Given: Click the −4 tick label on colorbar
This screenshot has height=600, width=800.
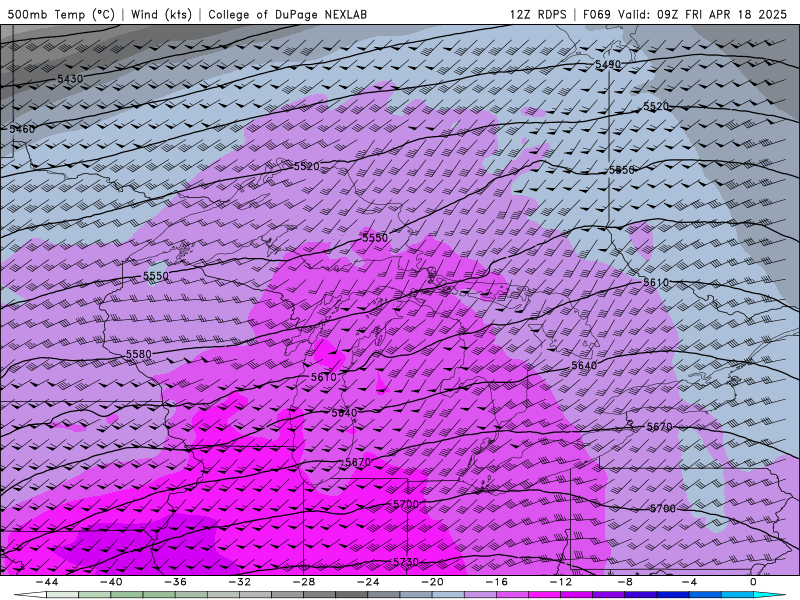Looking at the screenshot, I should pyautogui.click(x=689, y=582).
